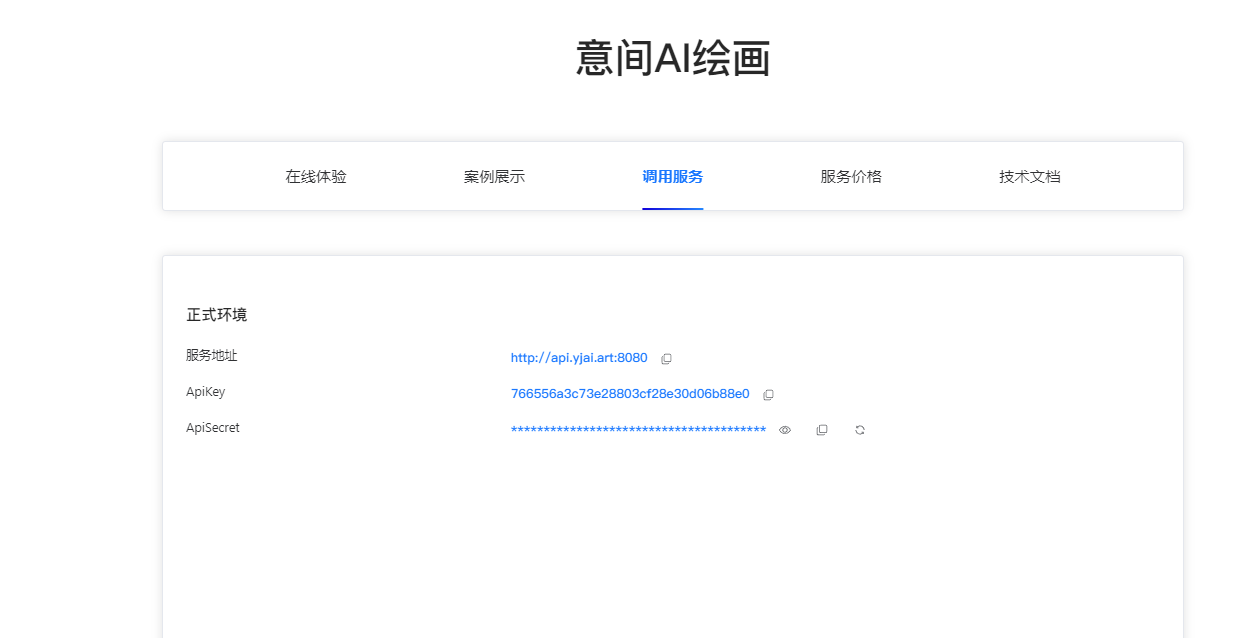Viewport: 1254px width, 638px height.
Task: Open the http://api.yjai.art:8080 link
Action: (x=579, y=357)
